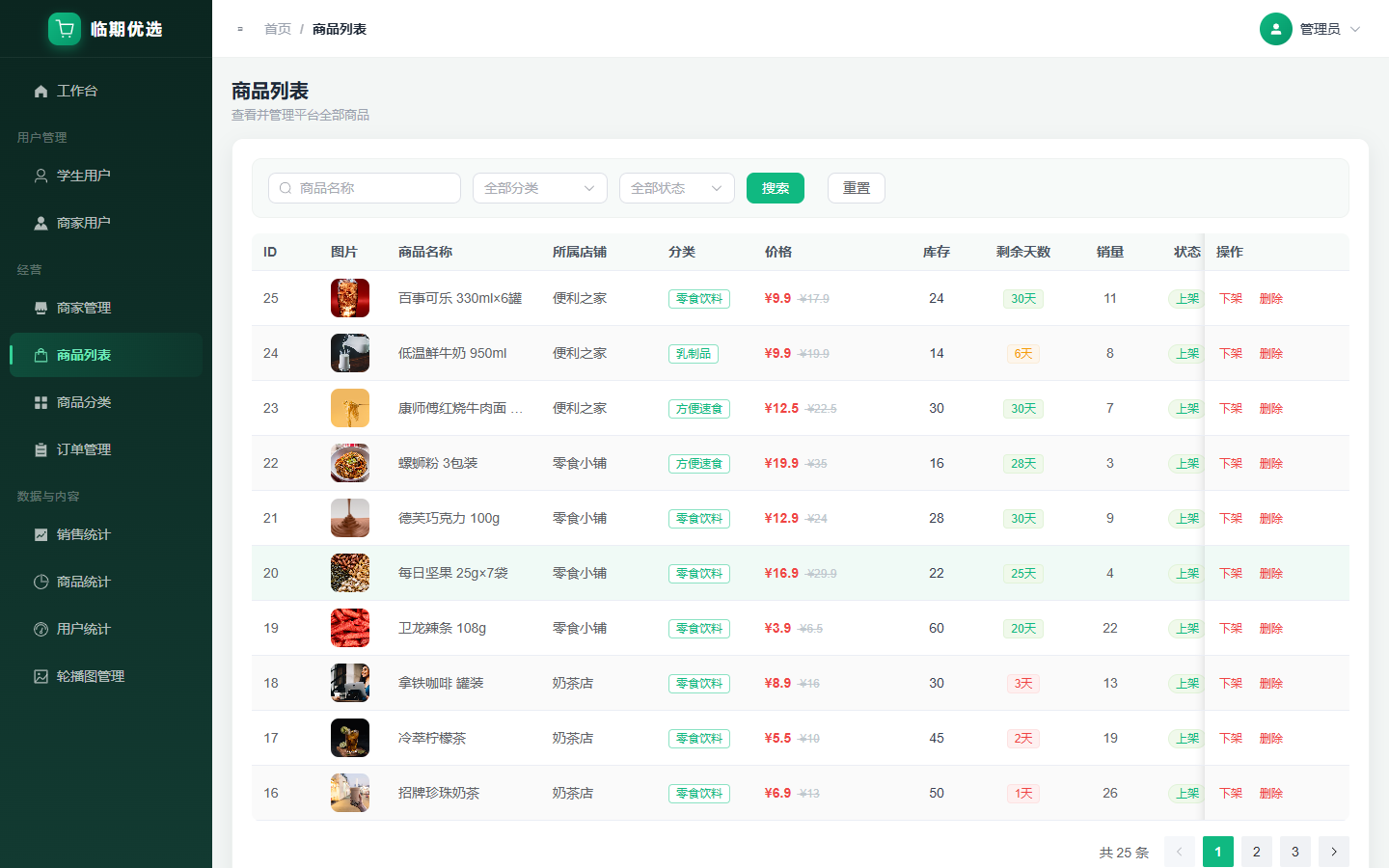
Task: Open 学生用户 menu item
Action: (x=106, y=176)
